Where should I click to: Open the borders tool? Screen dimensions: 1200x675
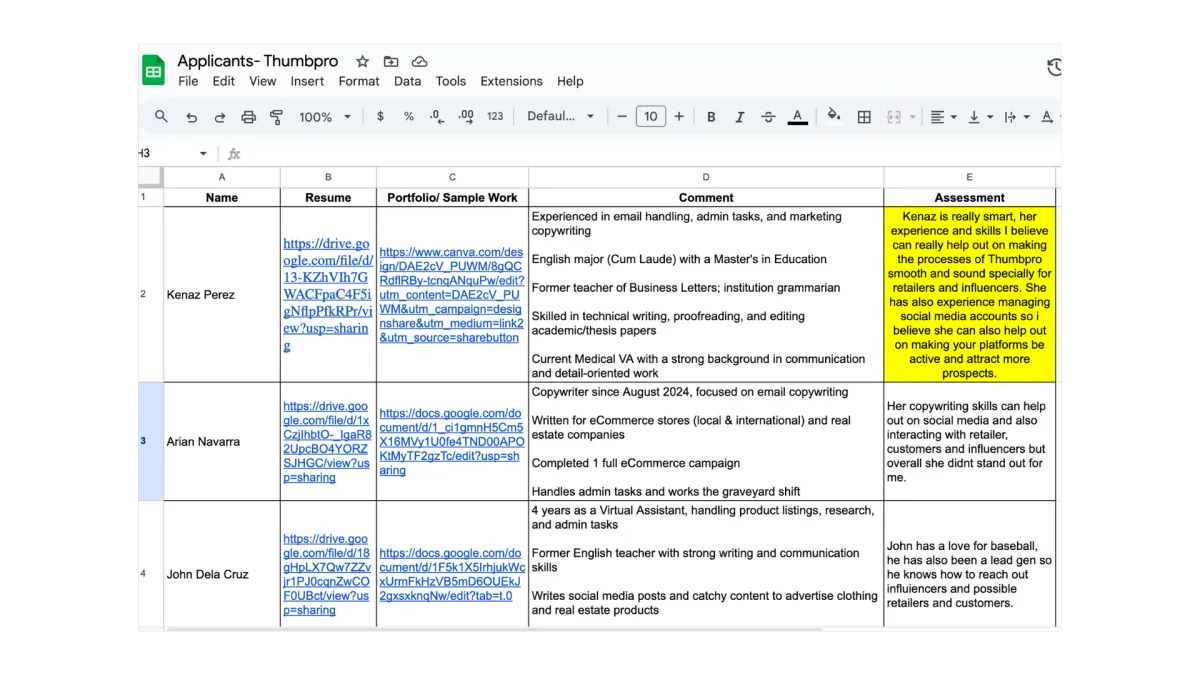pyautogui.click(x=864, y=117)
